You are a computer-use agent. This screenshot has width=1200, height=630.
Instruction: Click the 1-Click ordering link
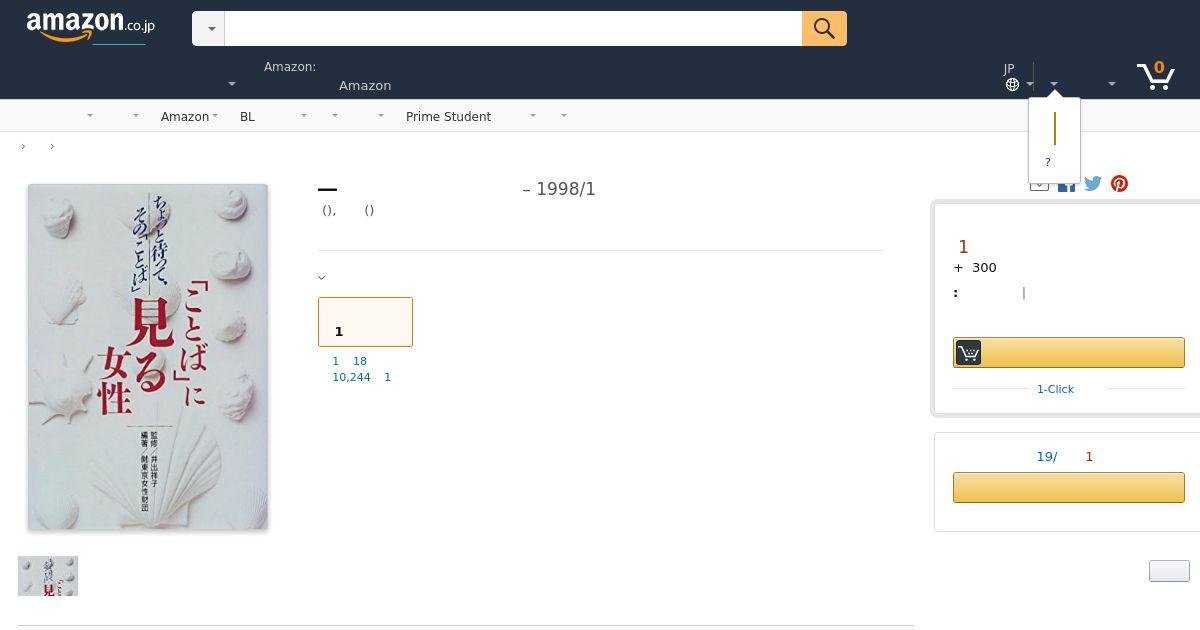[1055, 389]
